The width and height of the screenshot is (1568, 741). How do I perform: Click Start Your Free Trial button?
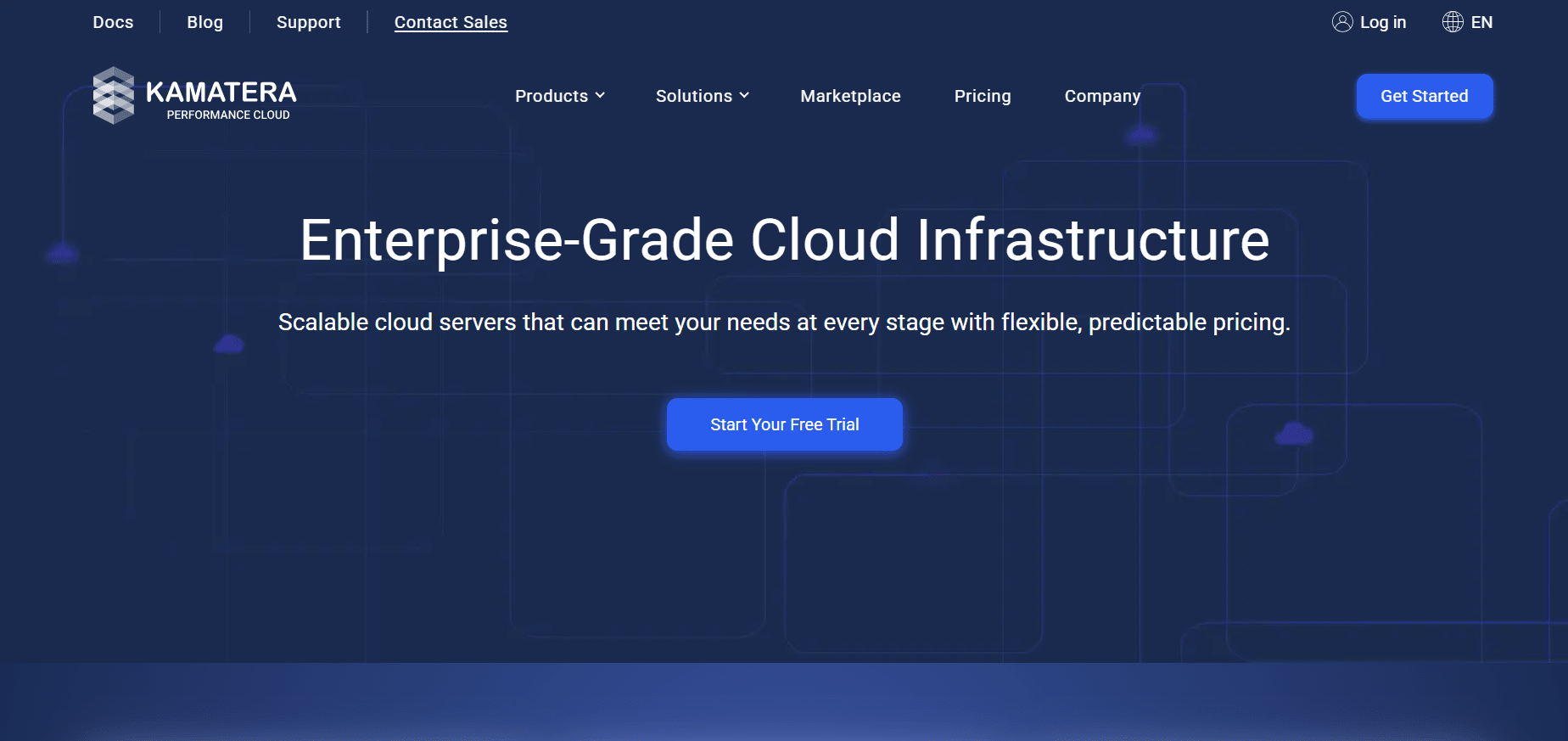point(784,424)
